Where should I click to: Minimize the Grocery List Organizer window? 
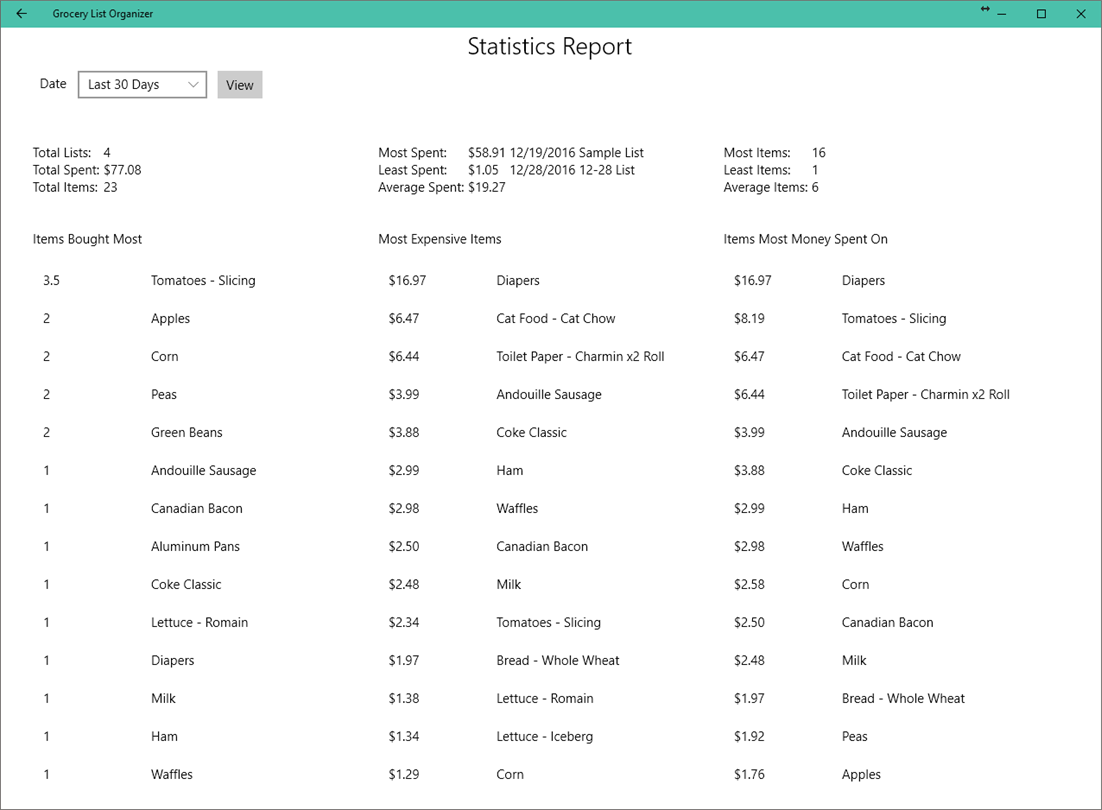(x=1002, y=14)
